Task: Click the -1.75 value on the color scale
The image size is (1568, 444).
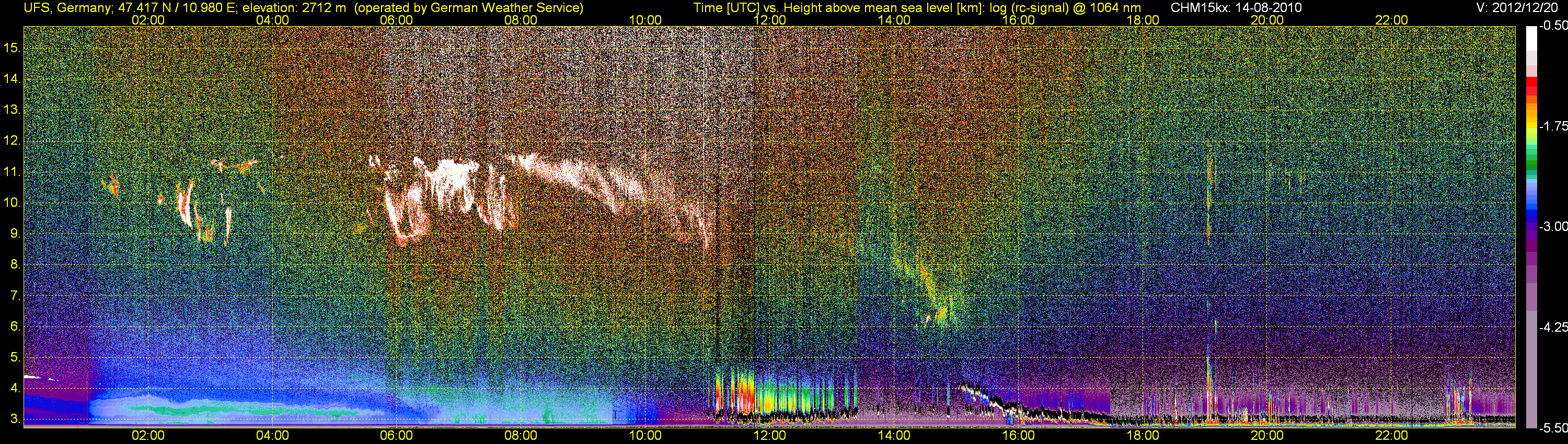Action: 1553,126
